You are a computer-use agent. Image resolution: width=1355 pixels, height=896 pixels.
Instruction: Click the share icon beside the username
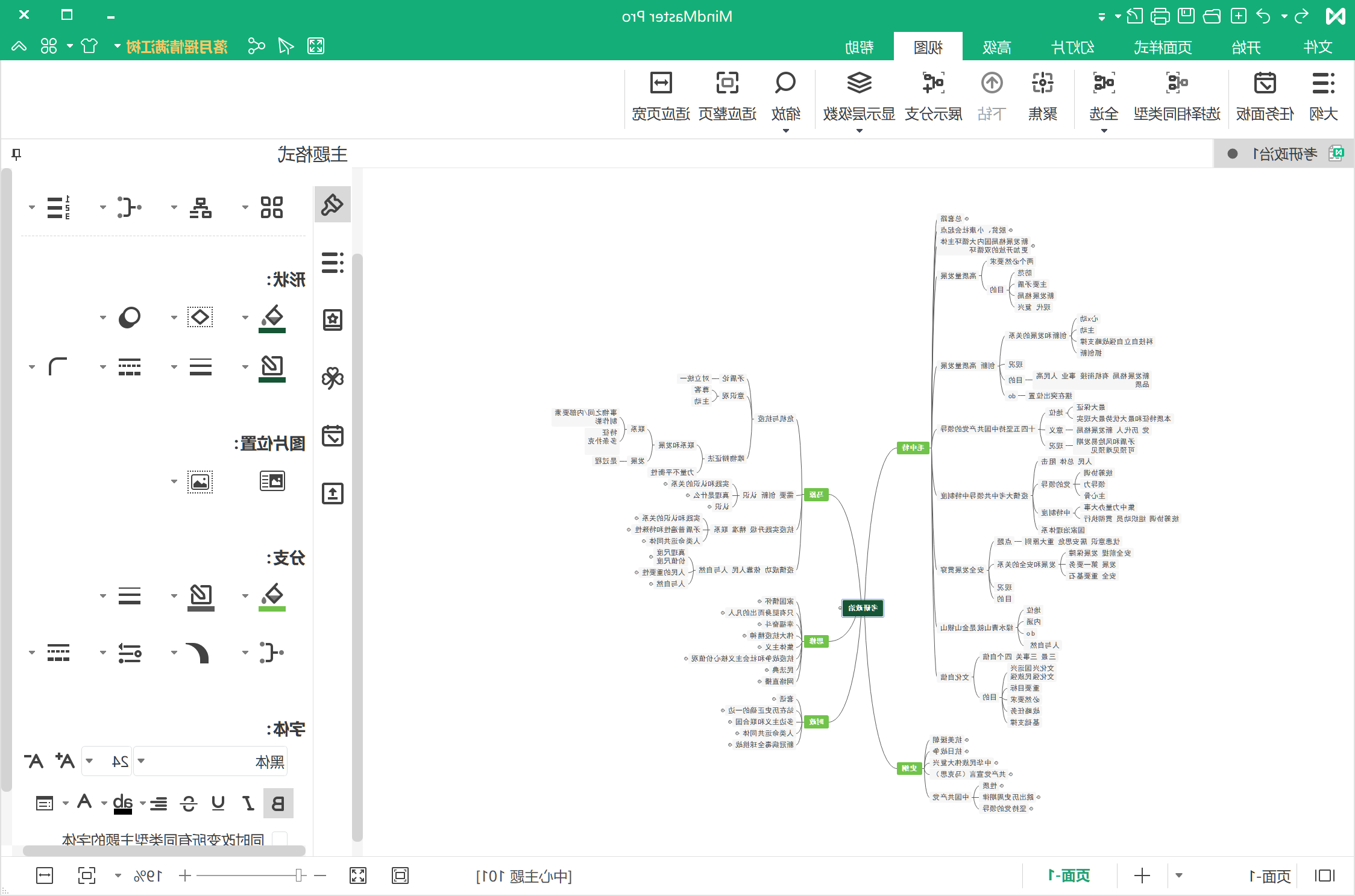pyautogui.click(x=256, y=46)
